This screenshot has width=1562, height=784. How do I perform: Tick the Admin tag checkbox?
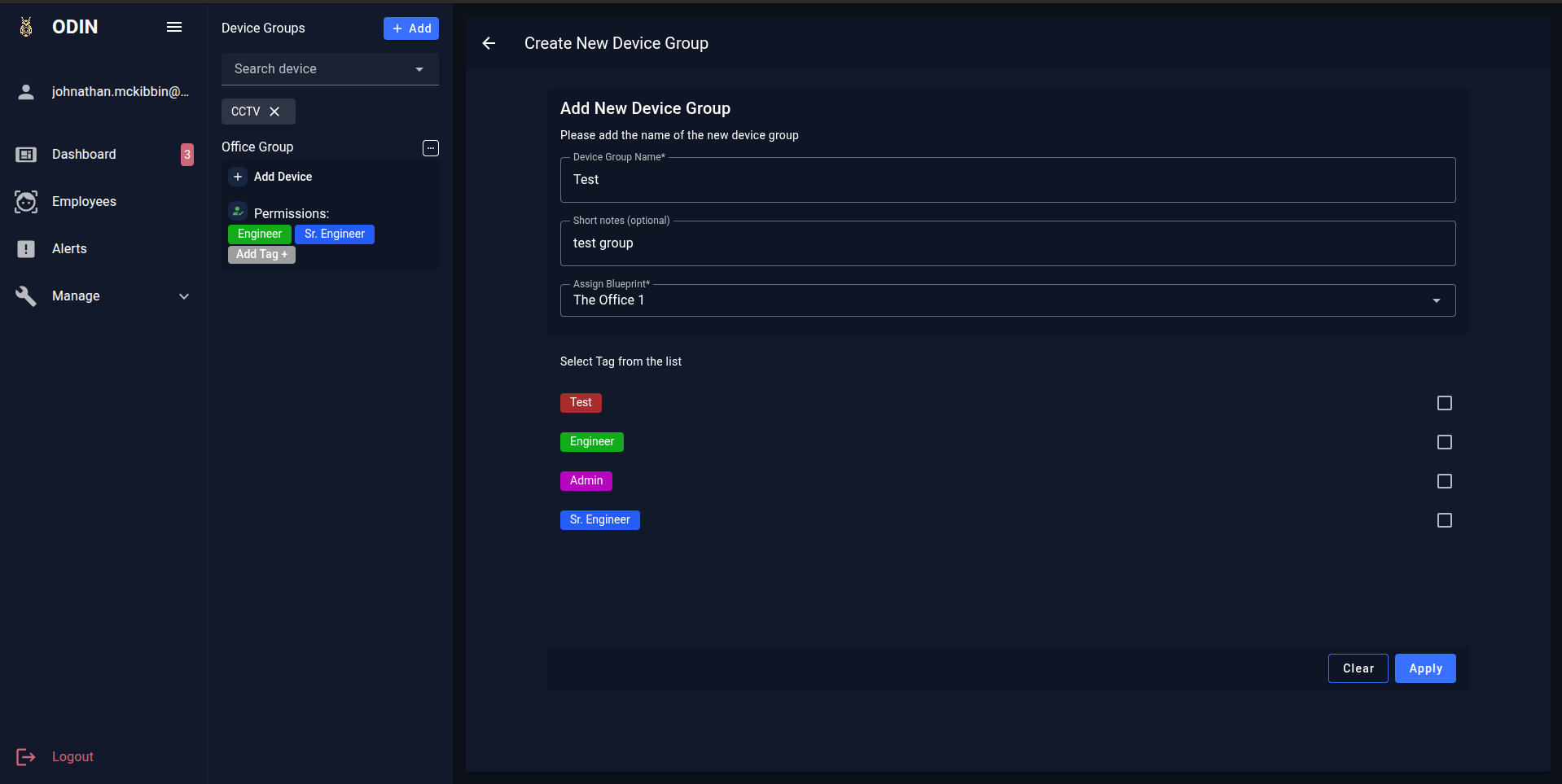click(1444, 481)
